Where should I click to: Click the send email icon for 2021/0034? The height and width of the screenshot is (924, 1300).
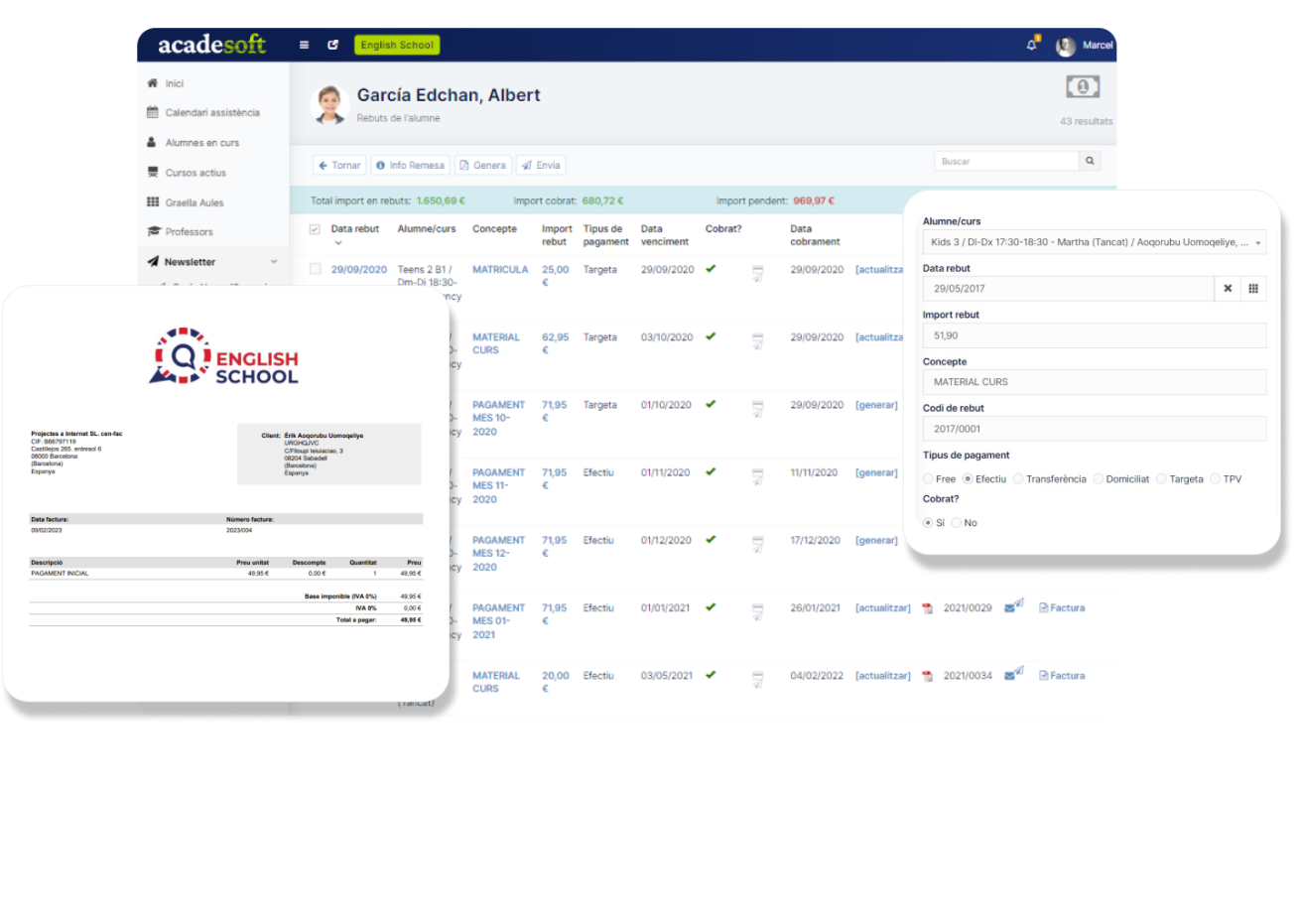[1013, 674]
